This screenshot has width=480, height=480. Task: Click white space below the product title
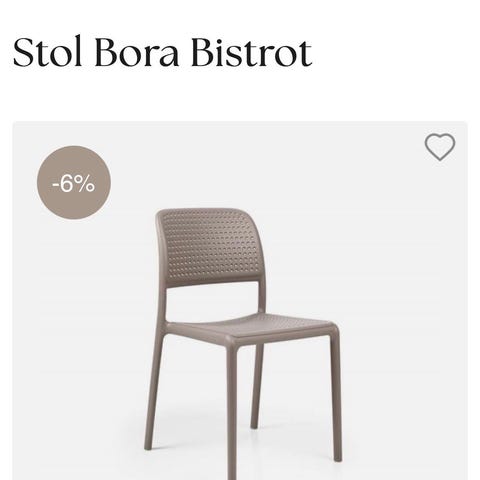click(240, 95)
